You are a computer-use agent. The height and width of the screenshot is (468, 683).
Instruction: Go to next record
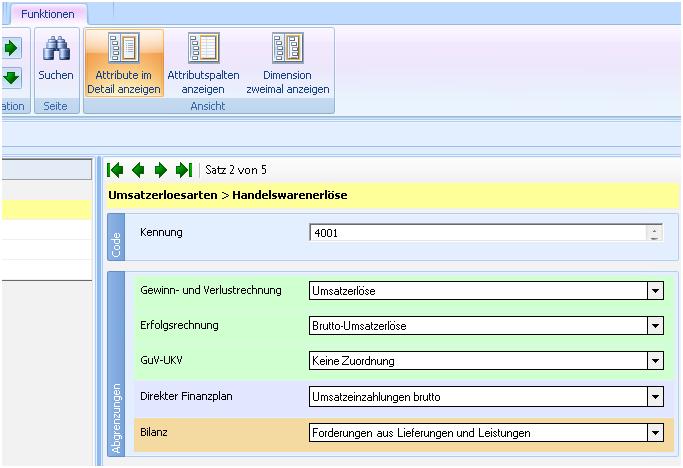161,170
